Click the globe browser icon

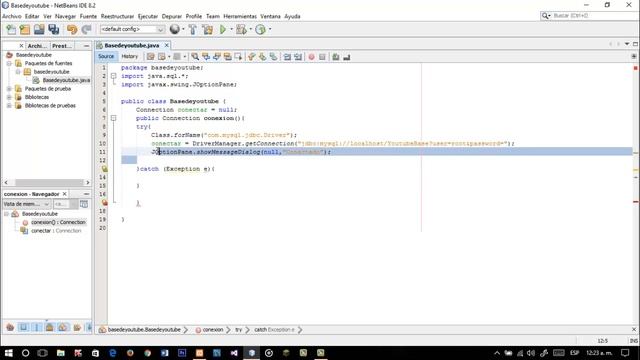point(175,29)
